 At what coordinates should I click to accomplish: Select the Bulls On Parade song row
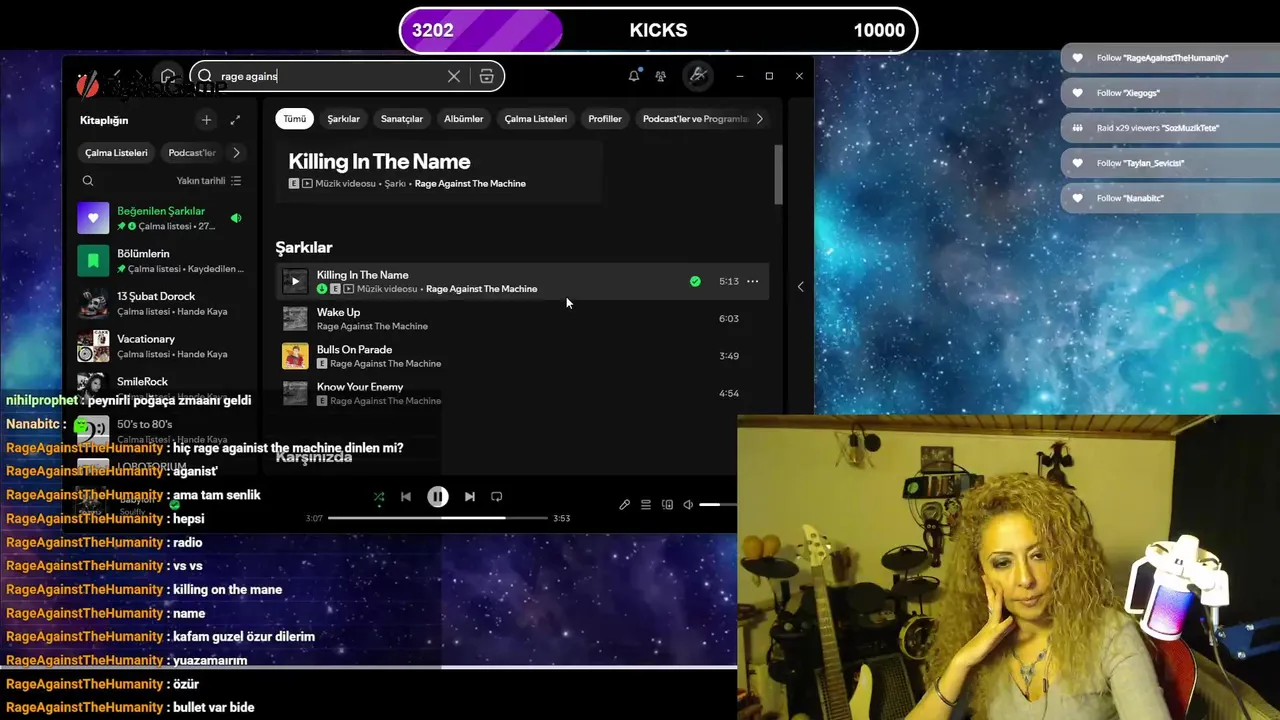coord(520,356)
